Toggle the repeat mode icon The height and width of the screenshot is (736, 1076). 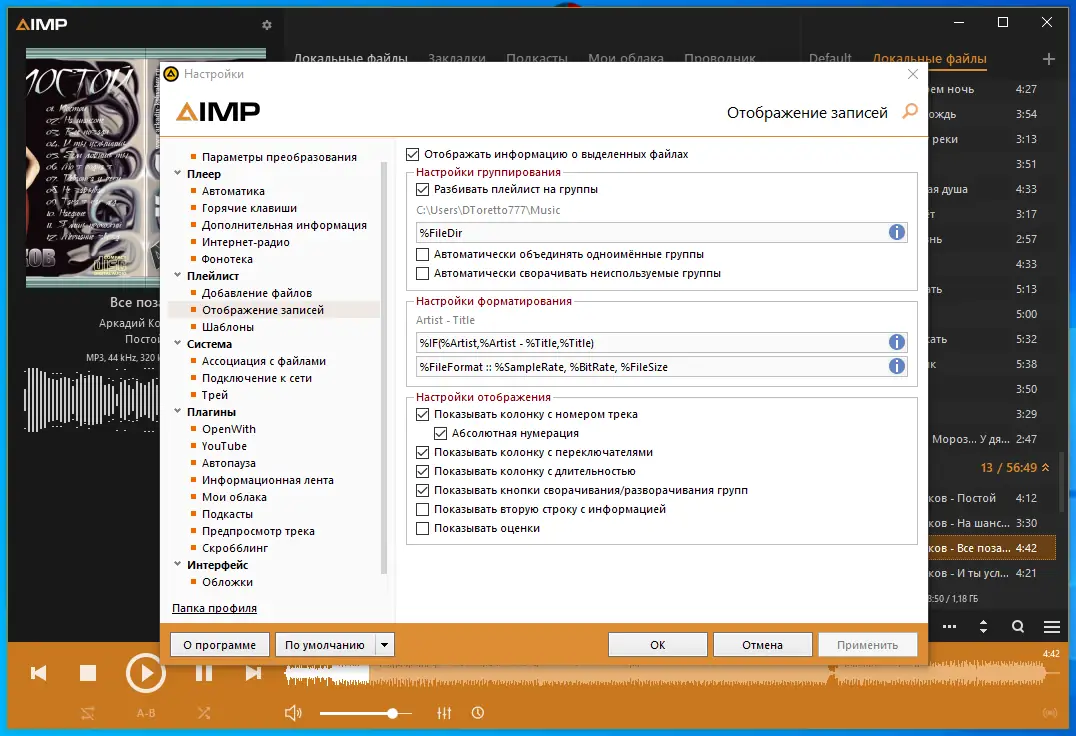87,713
